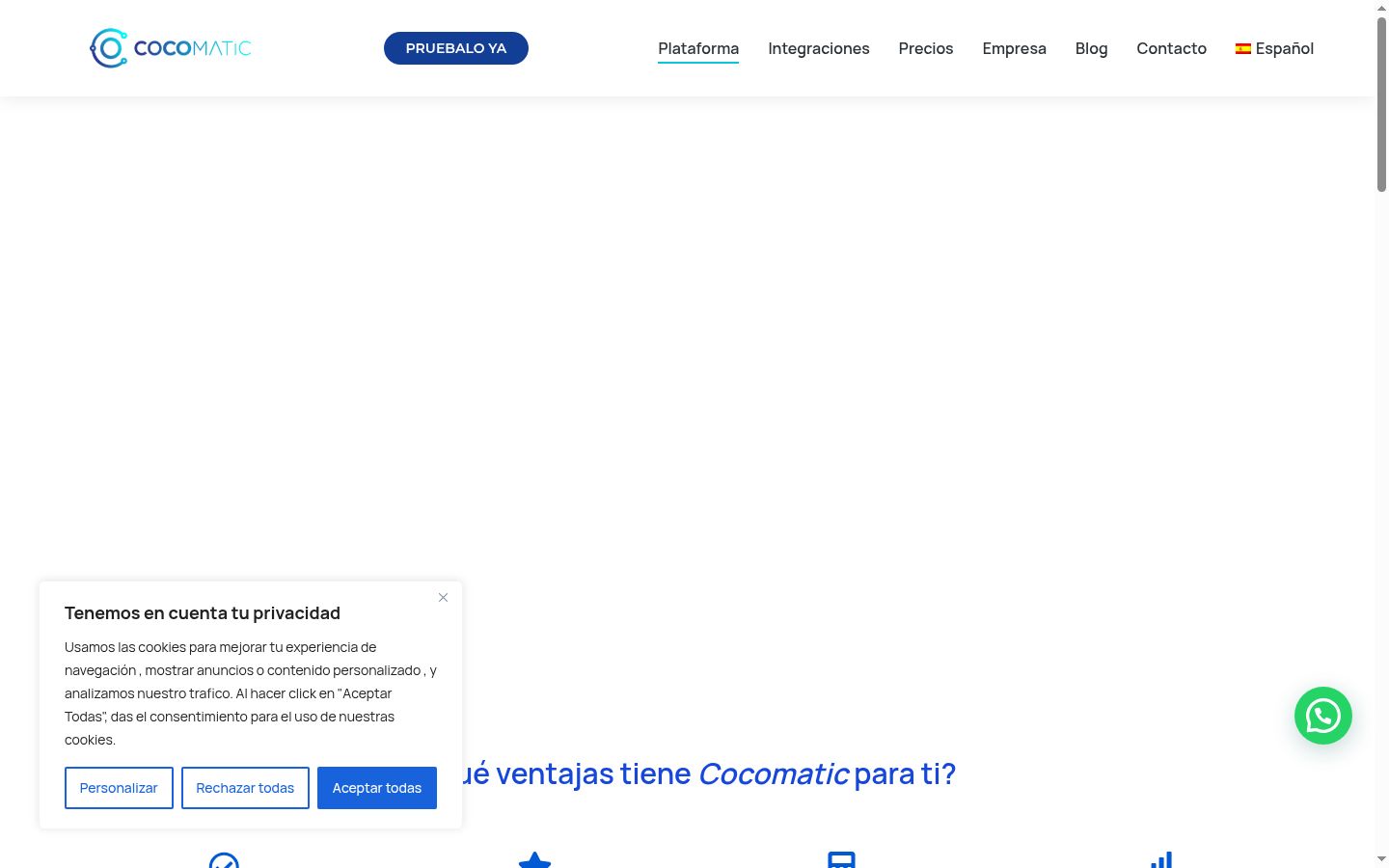Visit the Blog link
Image resolution: width=1389 pixels, height=868 pixels.
(x=1092, y=48)
